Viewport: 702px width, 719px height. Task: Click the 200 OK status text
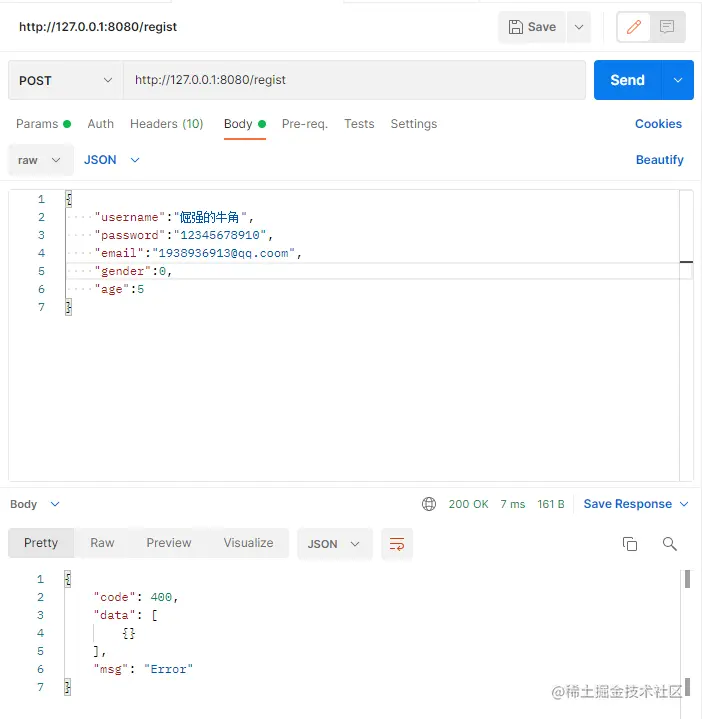pyautogui.click(x=468, y=504)
